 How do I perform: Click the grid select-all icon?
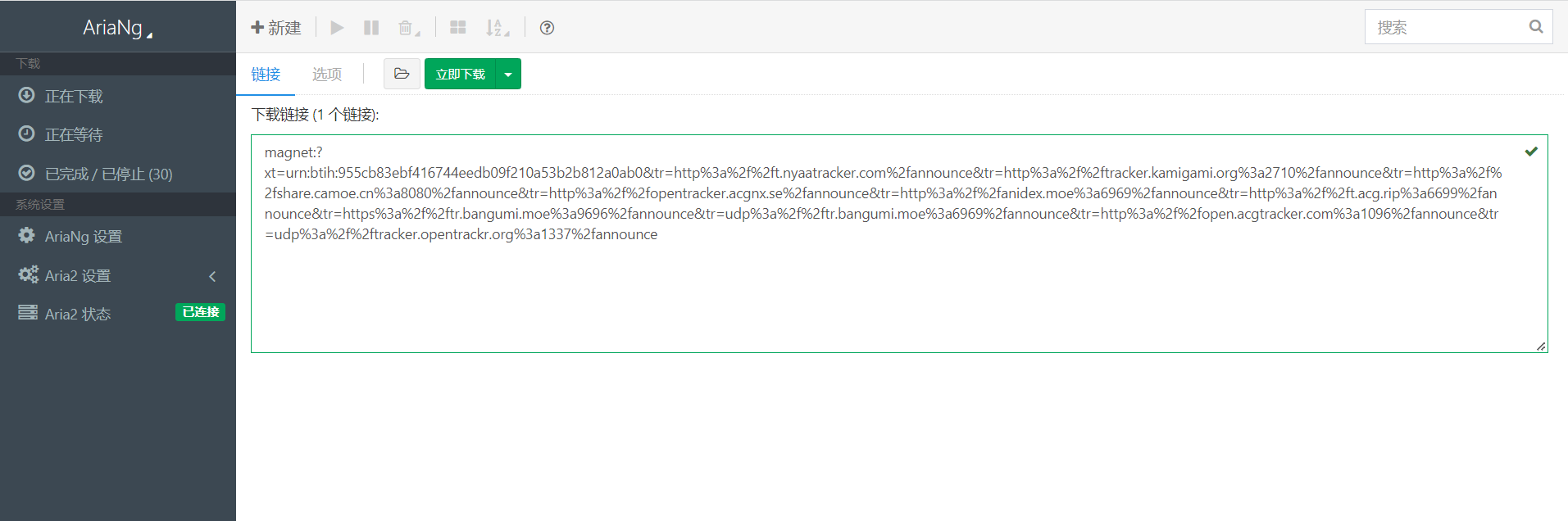(x=458, y=28)
